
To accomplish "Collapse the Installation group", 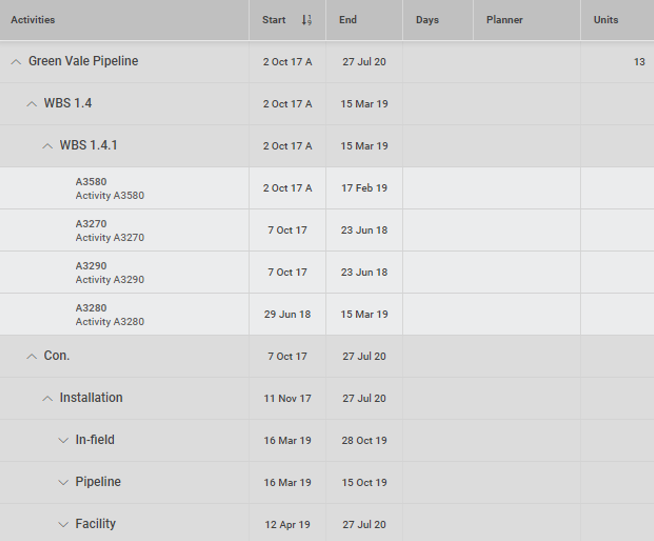I will point(47,398).
